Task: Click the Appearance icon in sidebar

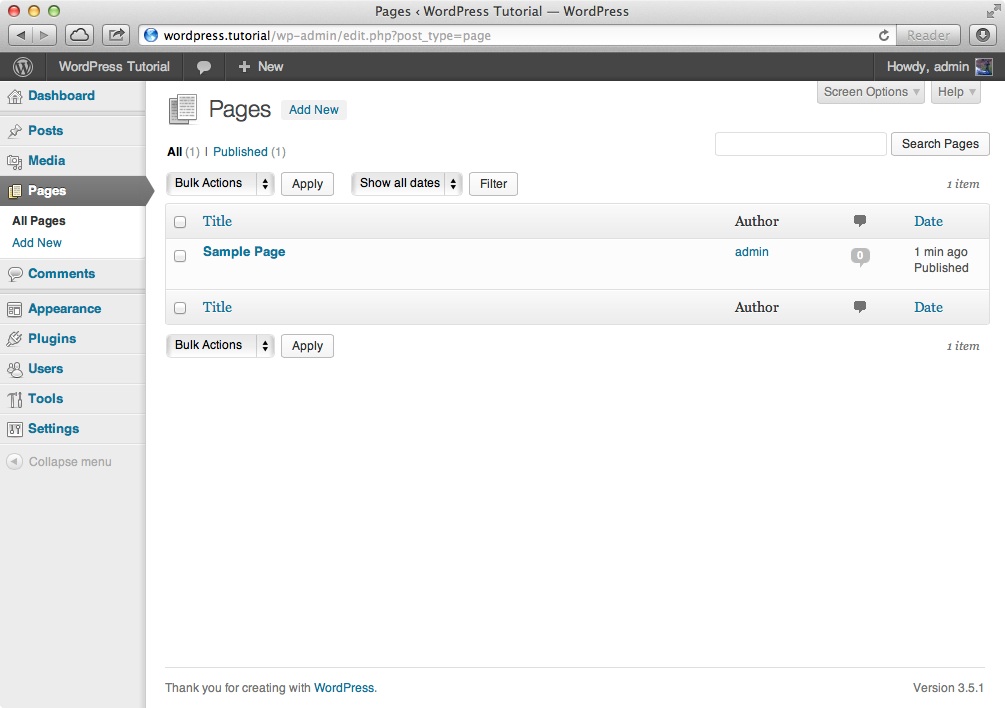Action: [x=15, y=309]
